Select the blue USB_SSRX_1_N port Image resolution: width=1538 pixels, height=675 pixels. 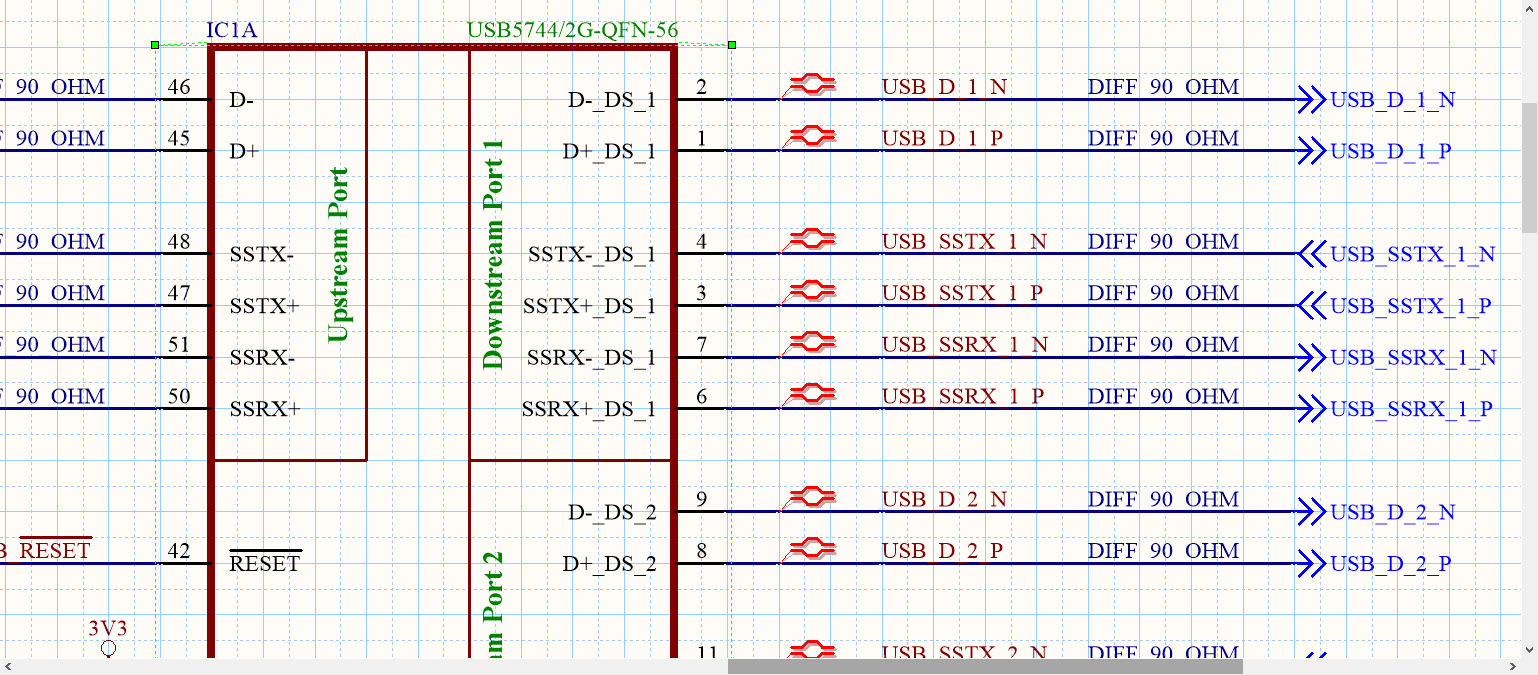coord(1398,357)
